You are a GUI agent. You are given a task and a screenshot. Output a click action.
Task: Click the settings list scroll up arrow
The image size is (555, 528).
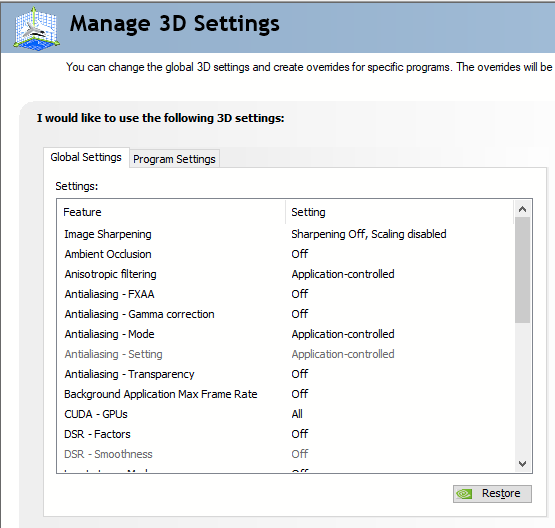(522, 210)
